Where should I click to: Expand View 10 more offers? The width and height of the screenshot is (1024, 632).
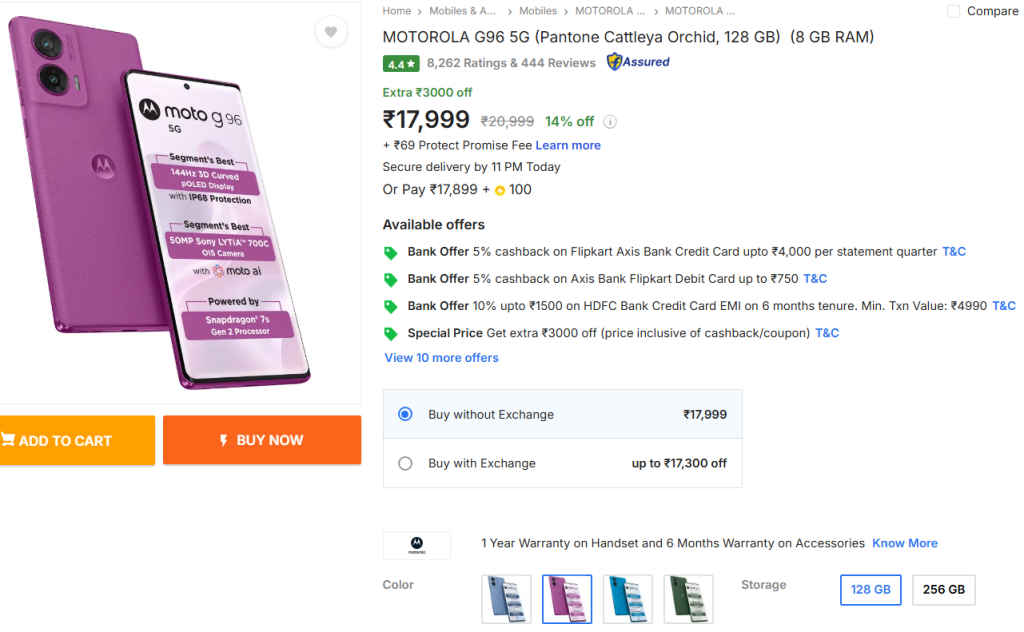pyautogui.click(x=441, y=358)
